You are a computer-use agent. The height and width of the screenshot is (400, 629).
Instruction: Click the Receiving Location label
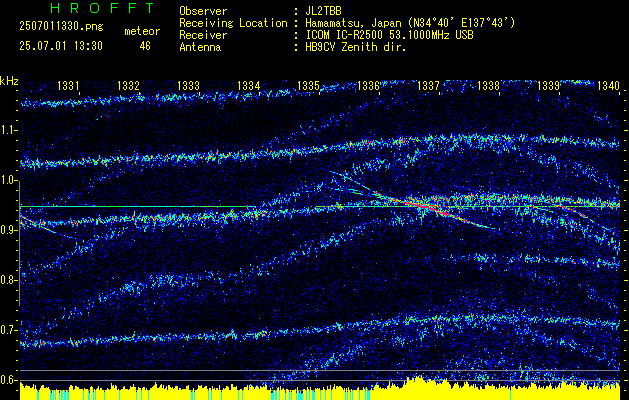233,23
